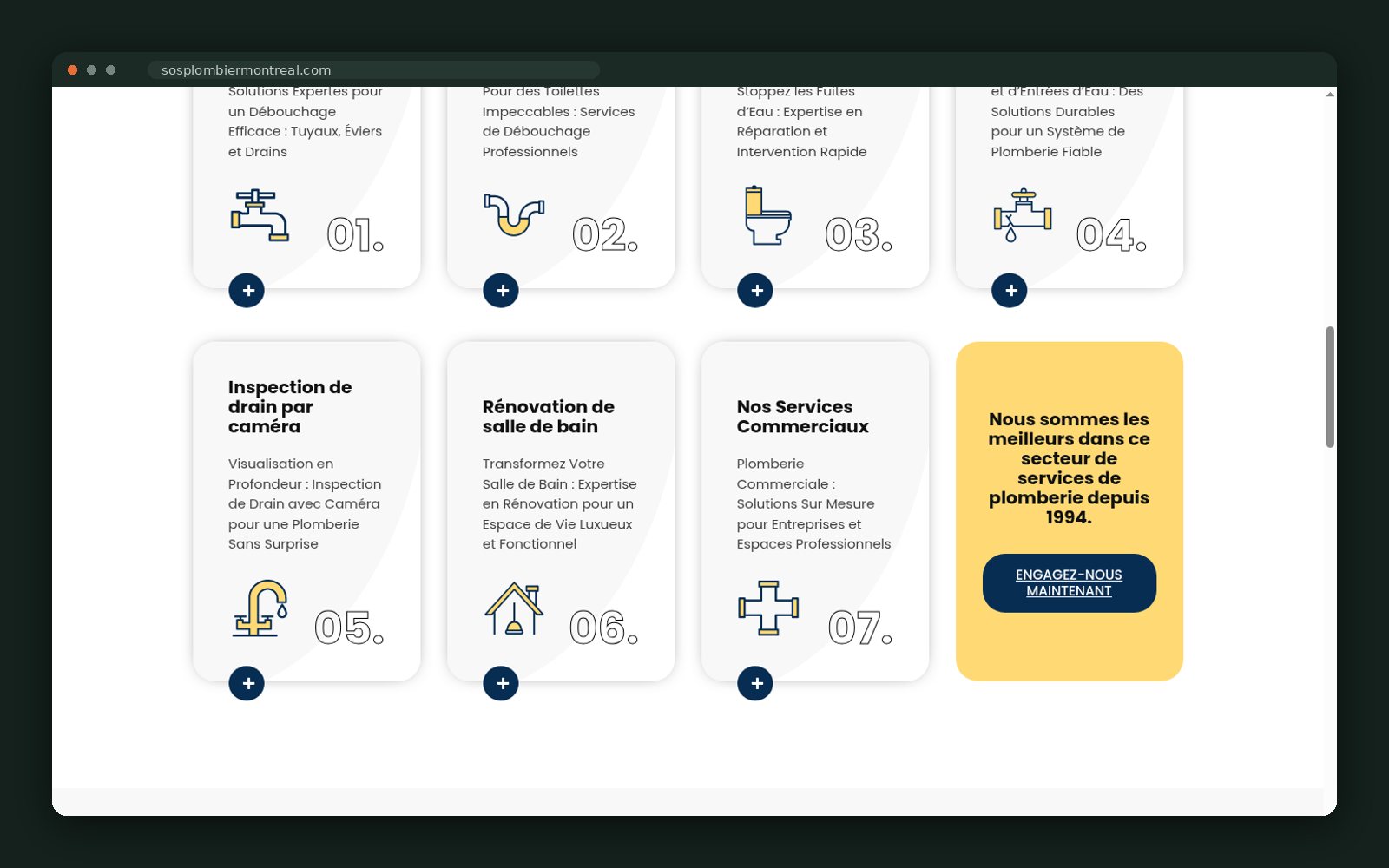The image size is (1389, 868).
Task: Click the toilet icon in card 03
Action: (x=768, y=215)
